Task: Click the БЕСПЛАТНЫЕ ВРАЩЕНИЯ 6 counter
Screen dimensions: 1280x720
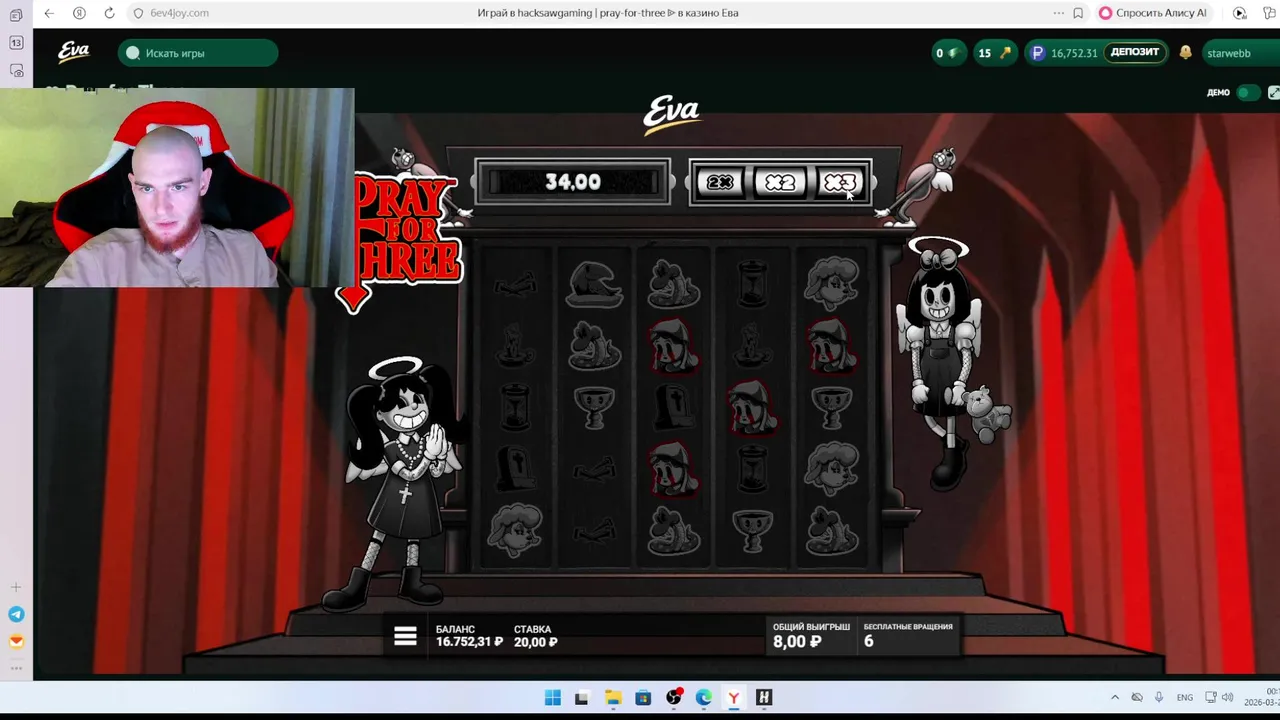Action: point(908,635)
